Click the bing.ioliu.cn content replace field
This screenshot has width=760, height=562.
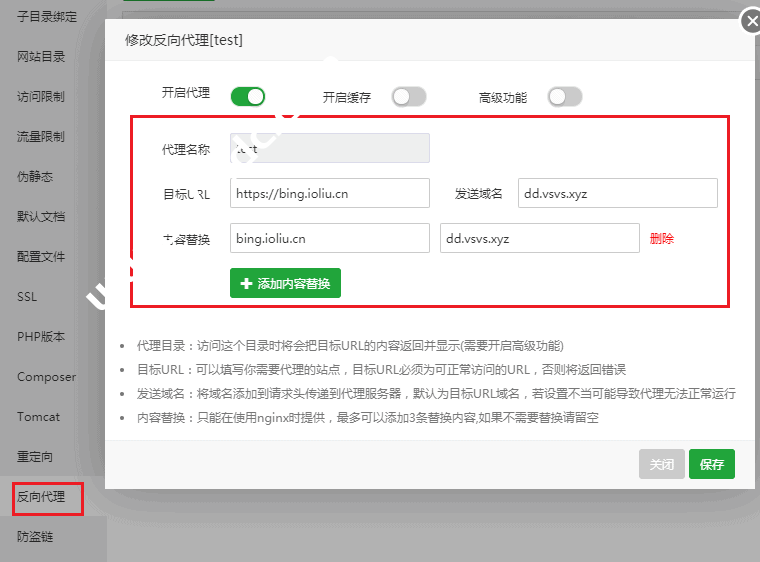(329, 238)
